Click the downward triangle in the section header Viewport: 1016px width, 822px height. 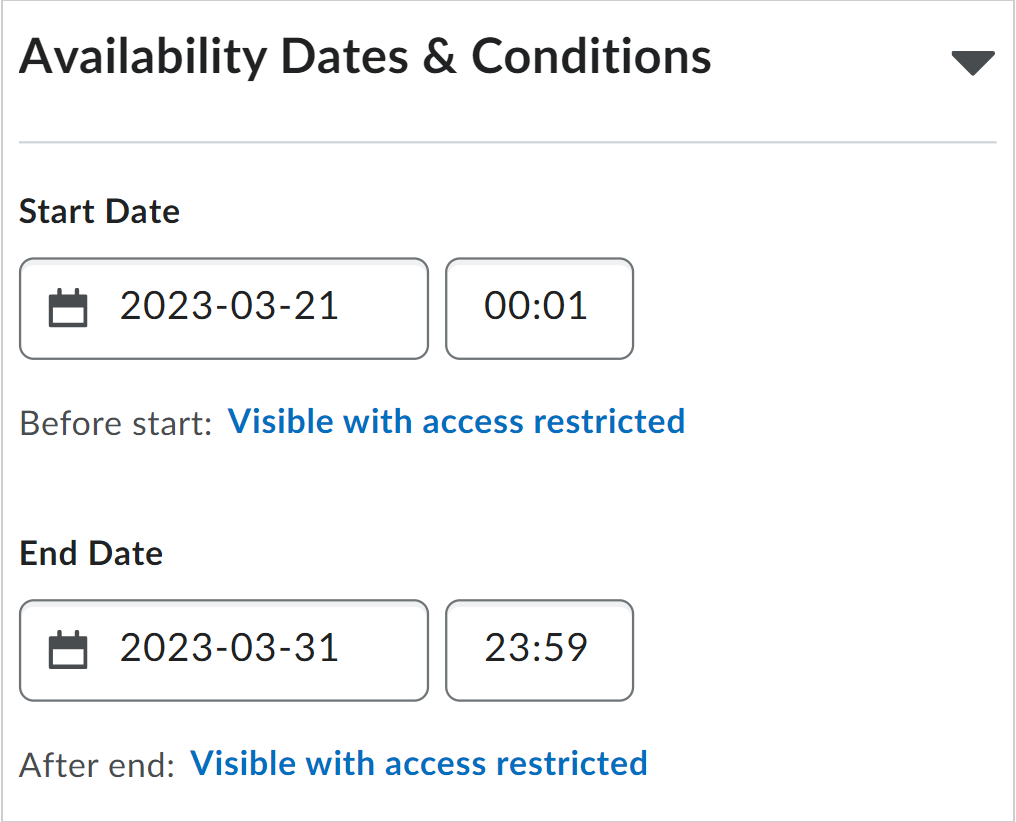[x=972, y=63]
